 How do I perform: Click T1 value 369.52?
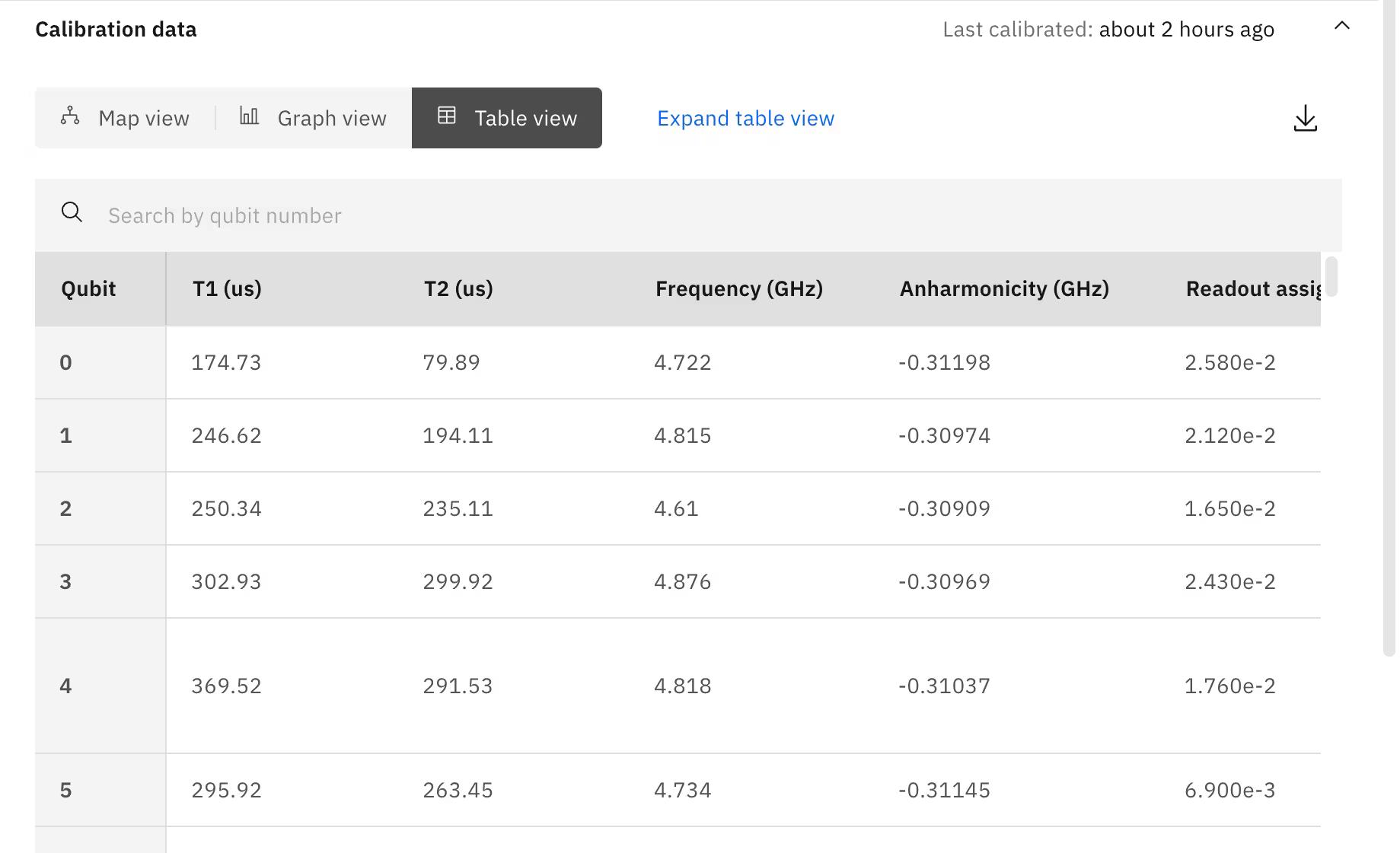tap(226, 686)
